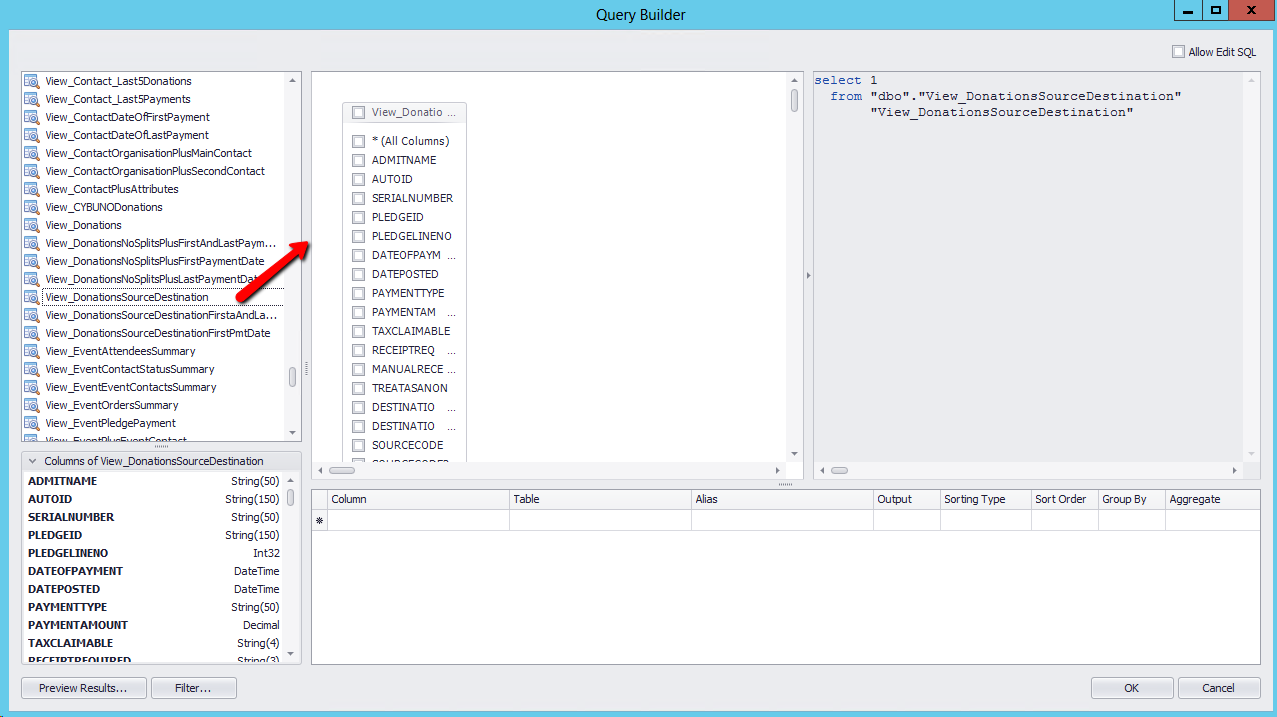Click the View_EventAttendeesSummary view icon

[x=31, y=351]
